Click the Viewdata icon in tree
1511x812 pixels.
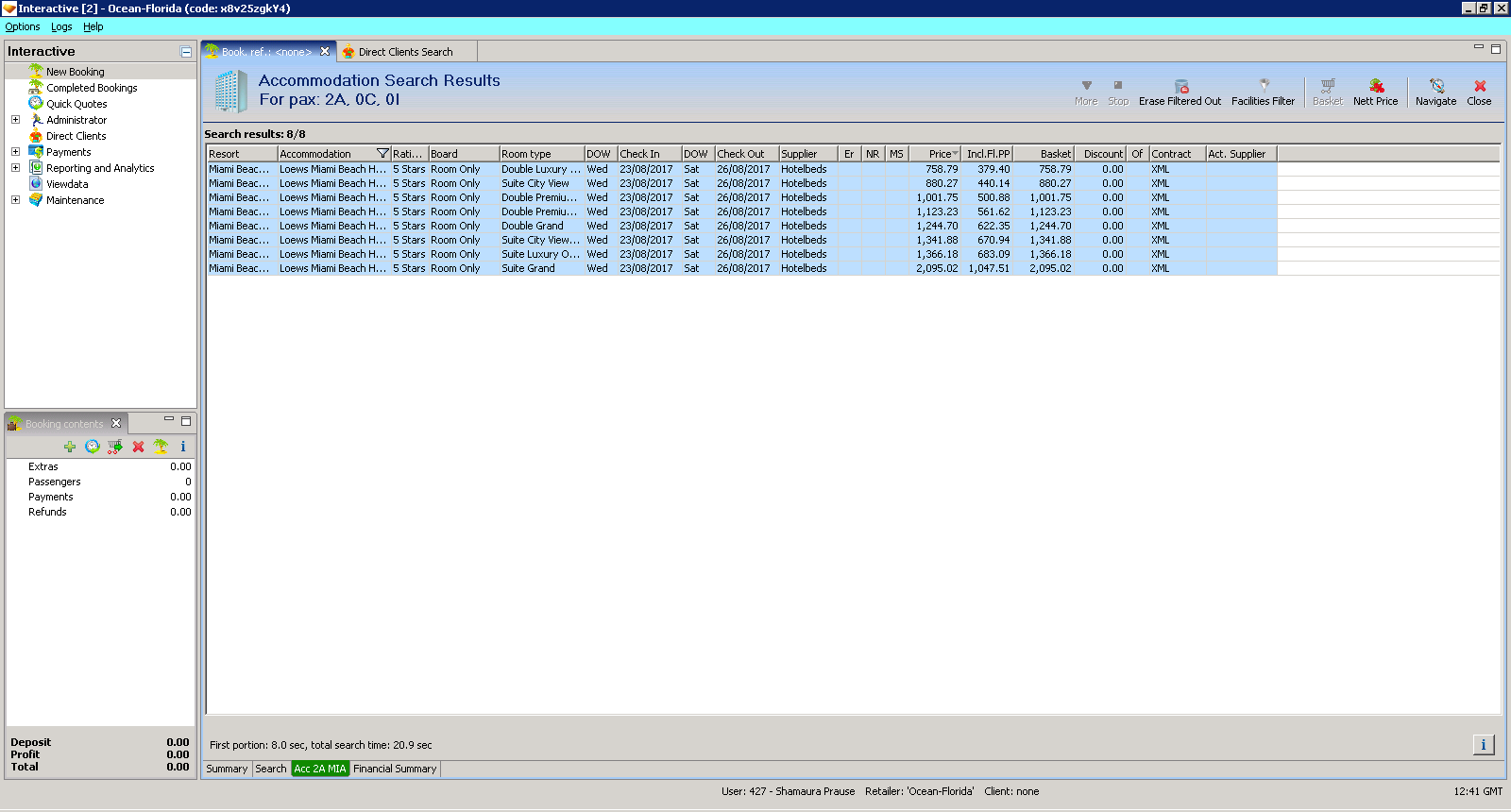point(36,183)
